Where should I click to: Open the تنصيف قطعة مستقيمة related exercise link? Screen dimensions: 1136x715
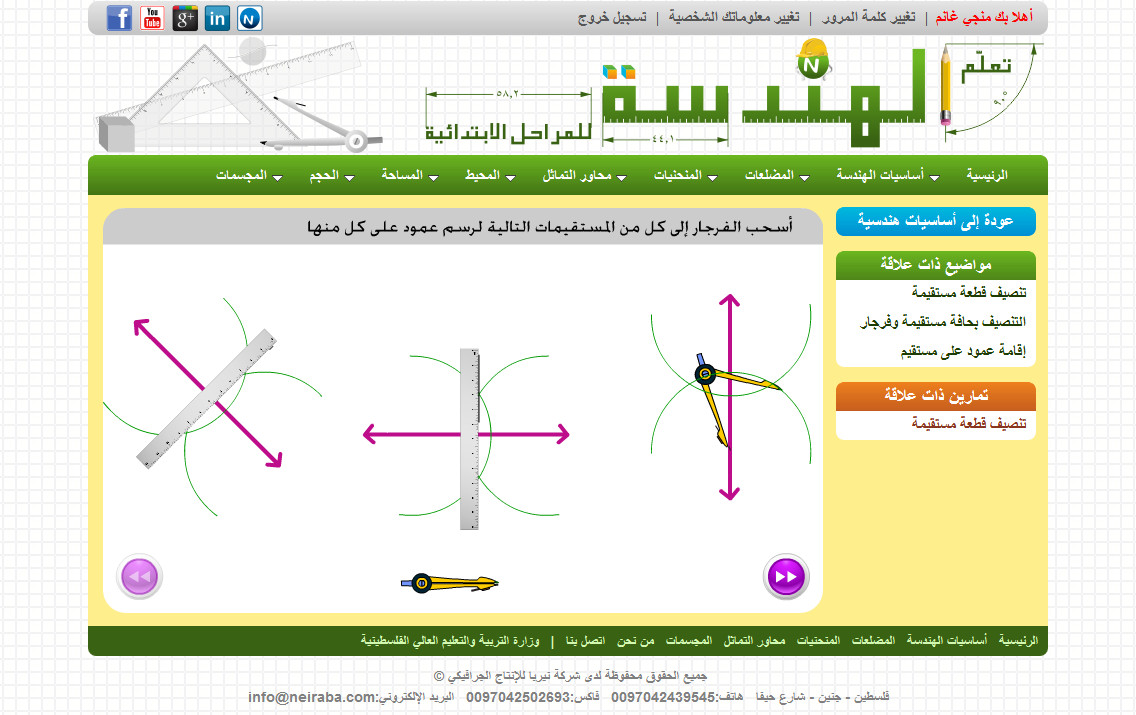point(968,424)
